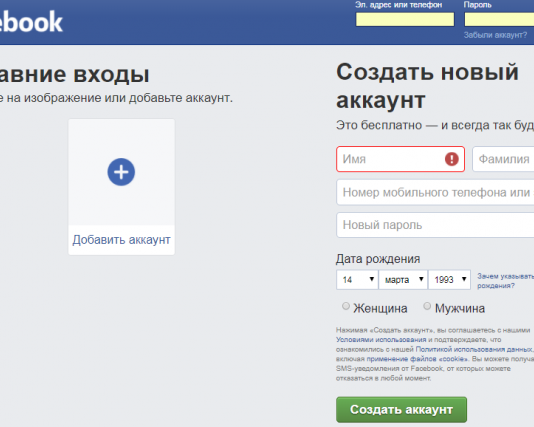
Task: Focus the Фамилия last name field
Action: click(x=503, y=159)
